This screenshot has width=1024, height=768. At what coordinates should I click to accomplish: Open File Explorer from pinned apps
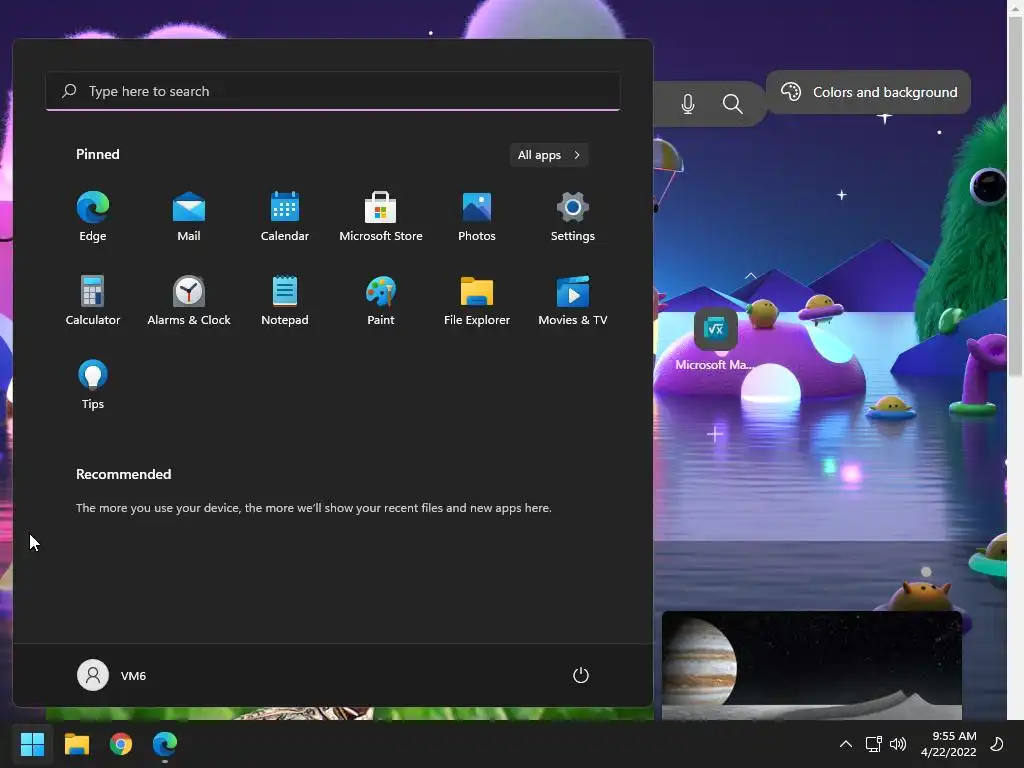point(477,300)
